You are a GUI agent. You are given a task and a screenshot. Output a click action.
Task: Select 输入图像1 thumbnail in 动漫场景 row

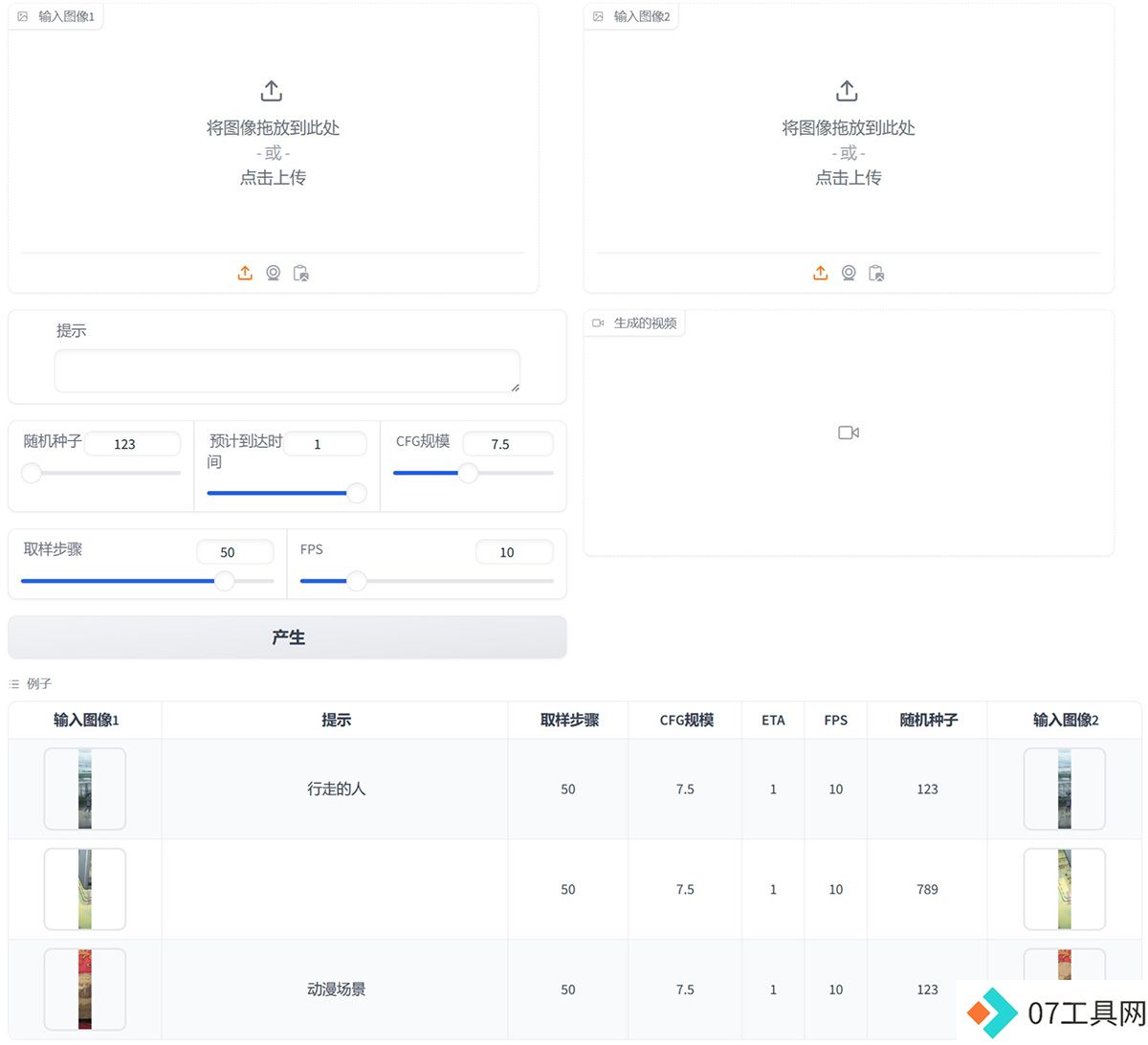pos(85,989)
